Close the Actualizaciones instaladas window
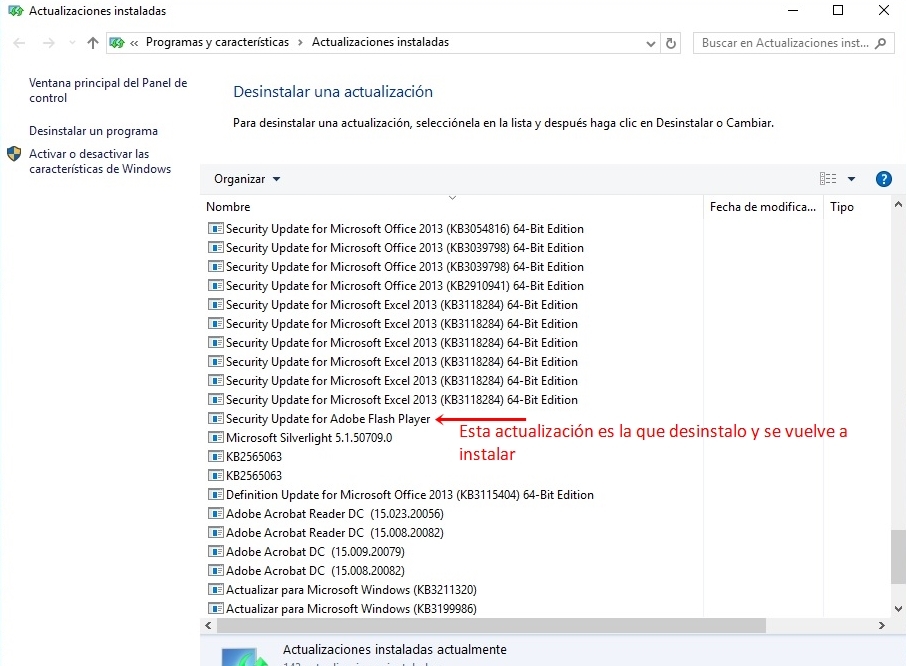This screenshot has width=906, height=666. tap(883, 10)
